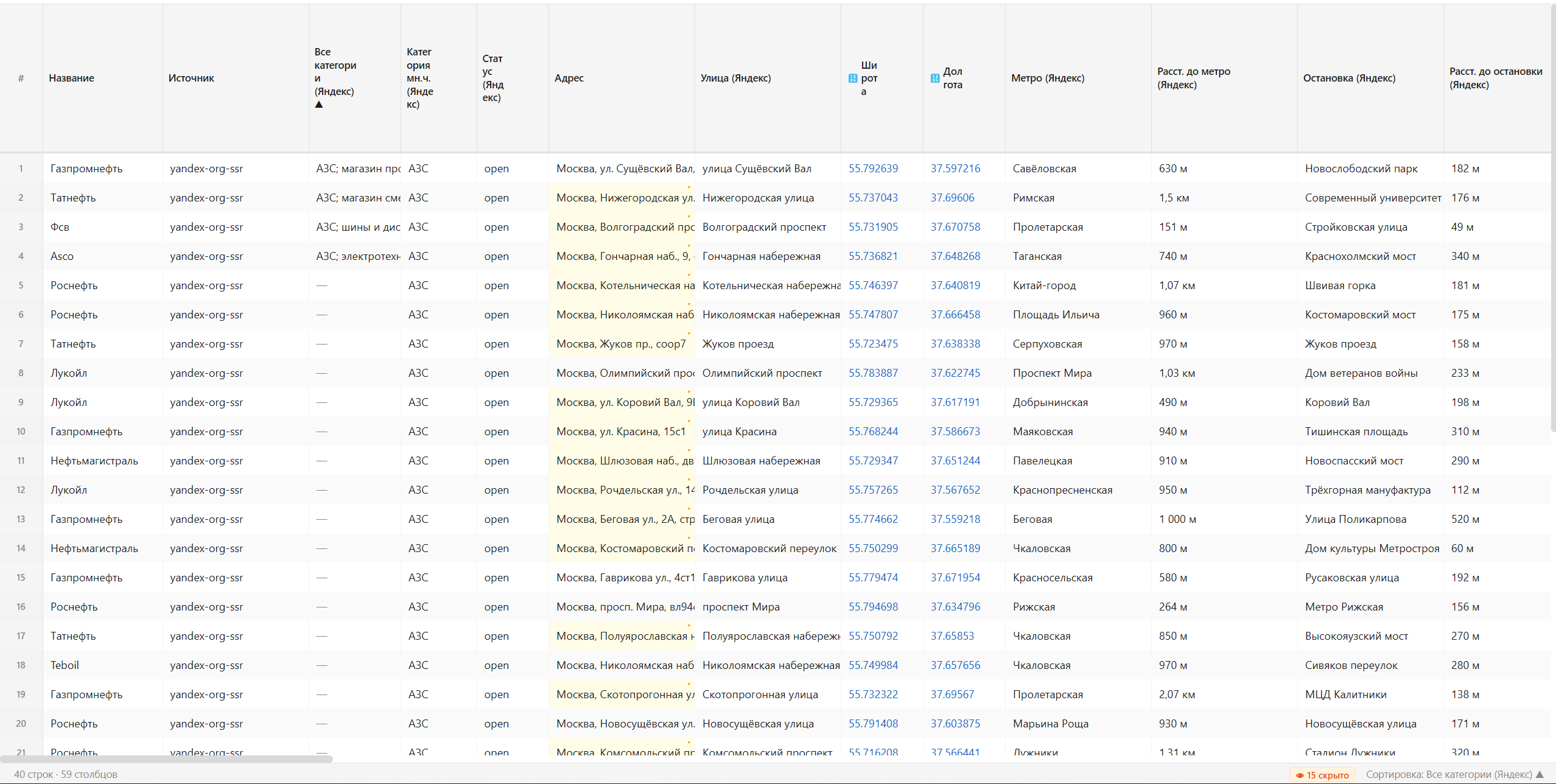Select metro cell 'Площадь Ильича'
Viewport: 1556px width, 784px height.
(1078, 315)
